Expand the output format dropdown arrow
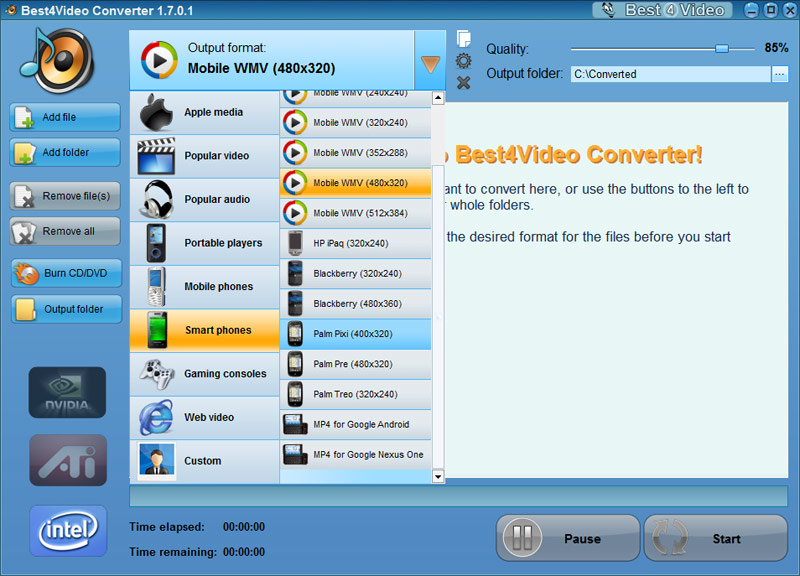Image resolution: width=800 pixels, height=576 pixels. click(x=430, y=62)
